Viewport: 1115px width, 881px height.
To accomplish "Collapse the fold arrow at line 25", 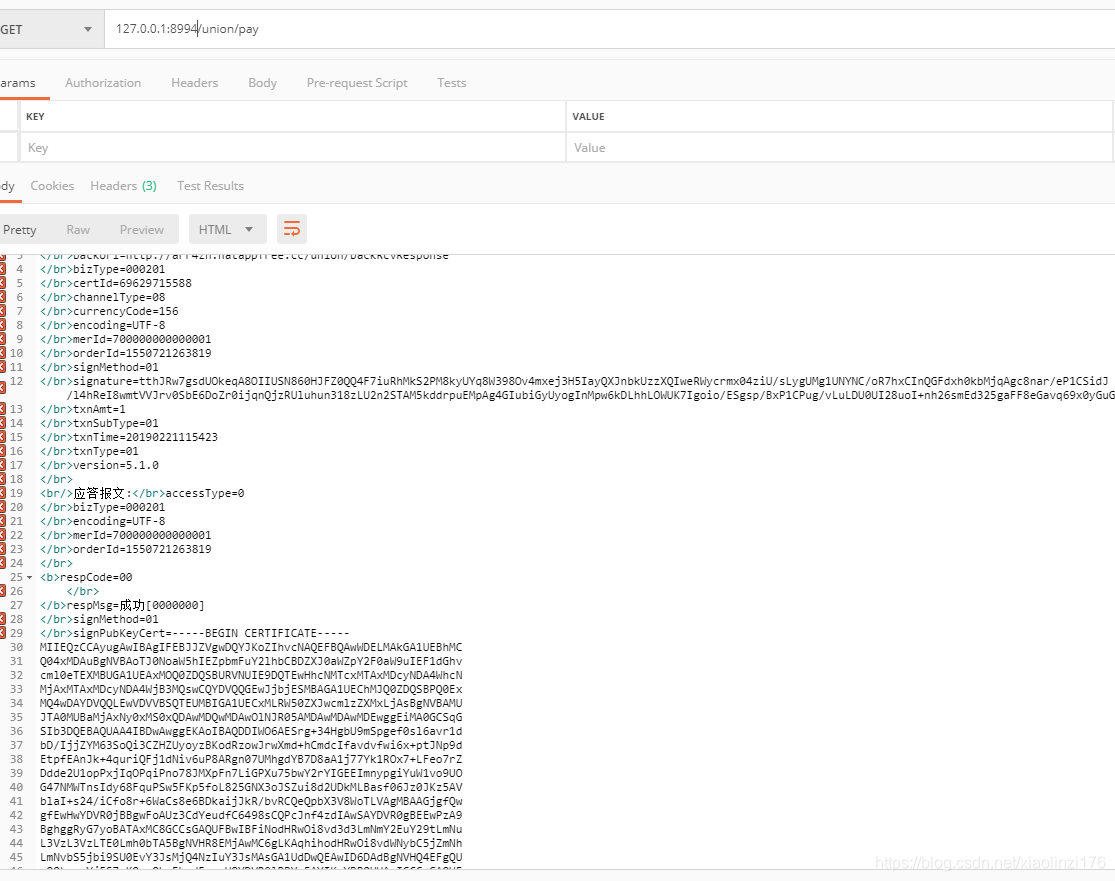I will pyautogui.click(x=29, y=577).
